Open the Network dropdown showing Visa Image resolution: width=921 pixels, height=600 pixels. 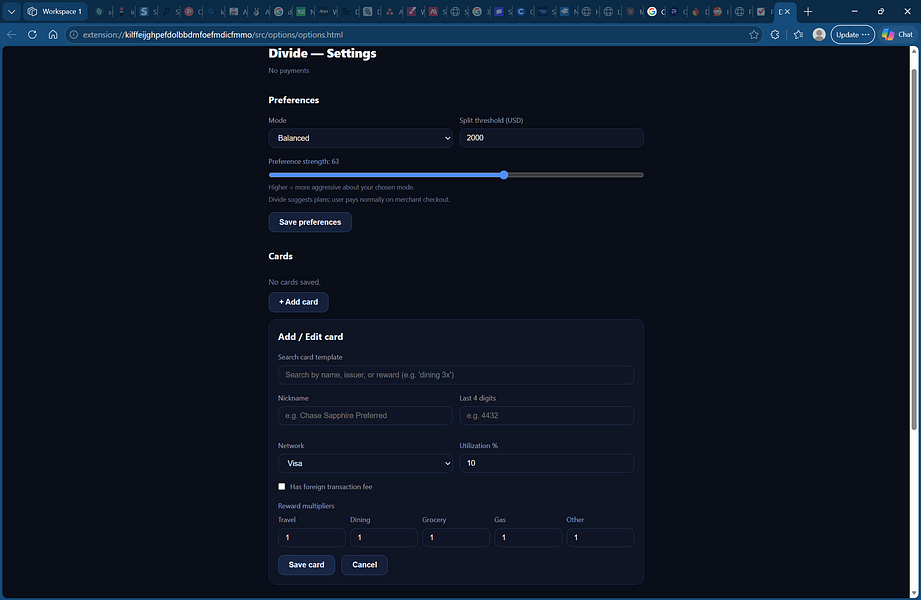tap(365, 463)
